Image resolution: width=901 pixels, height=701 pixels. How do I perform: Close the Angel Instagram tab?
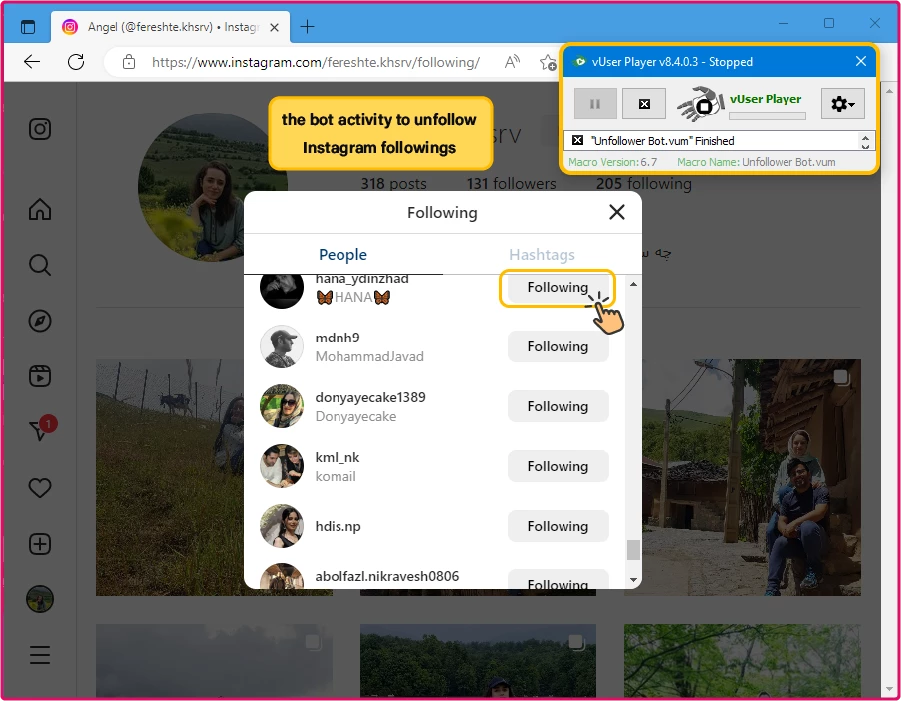point(275,27)
